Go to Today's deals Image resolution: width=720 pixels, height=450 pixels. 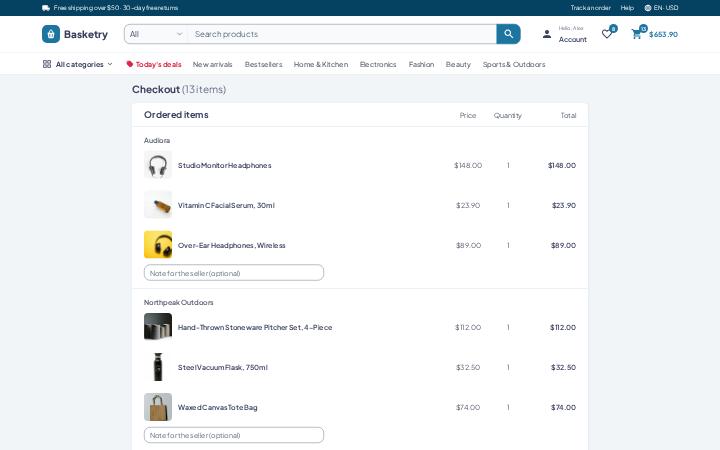pos(154,64)
